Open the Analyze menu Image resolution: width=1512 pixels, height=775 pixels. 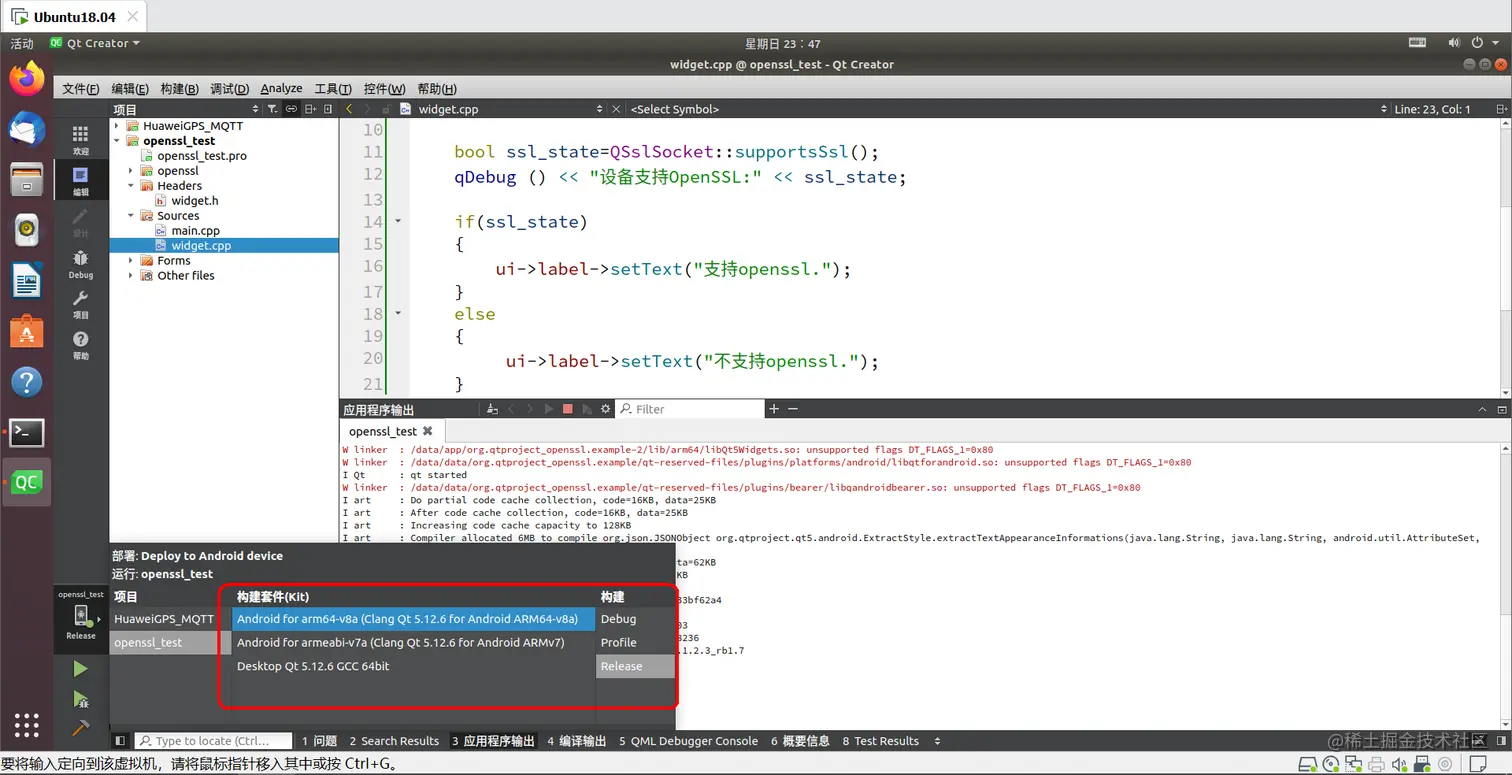(281, 88)
